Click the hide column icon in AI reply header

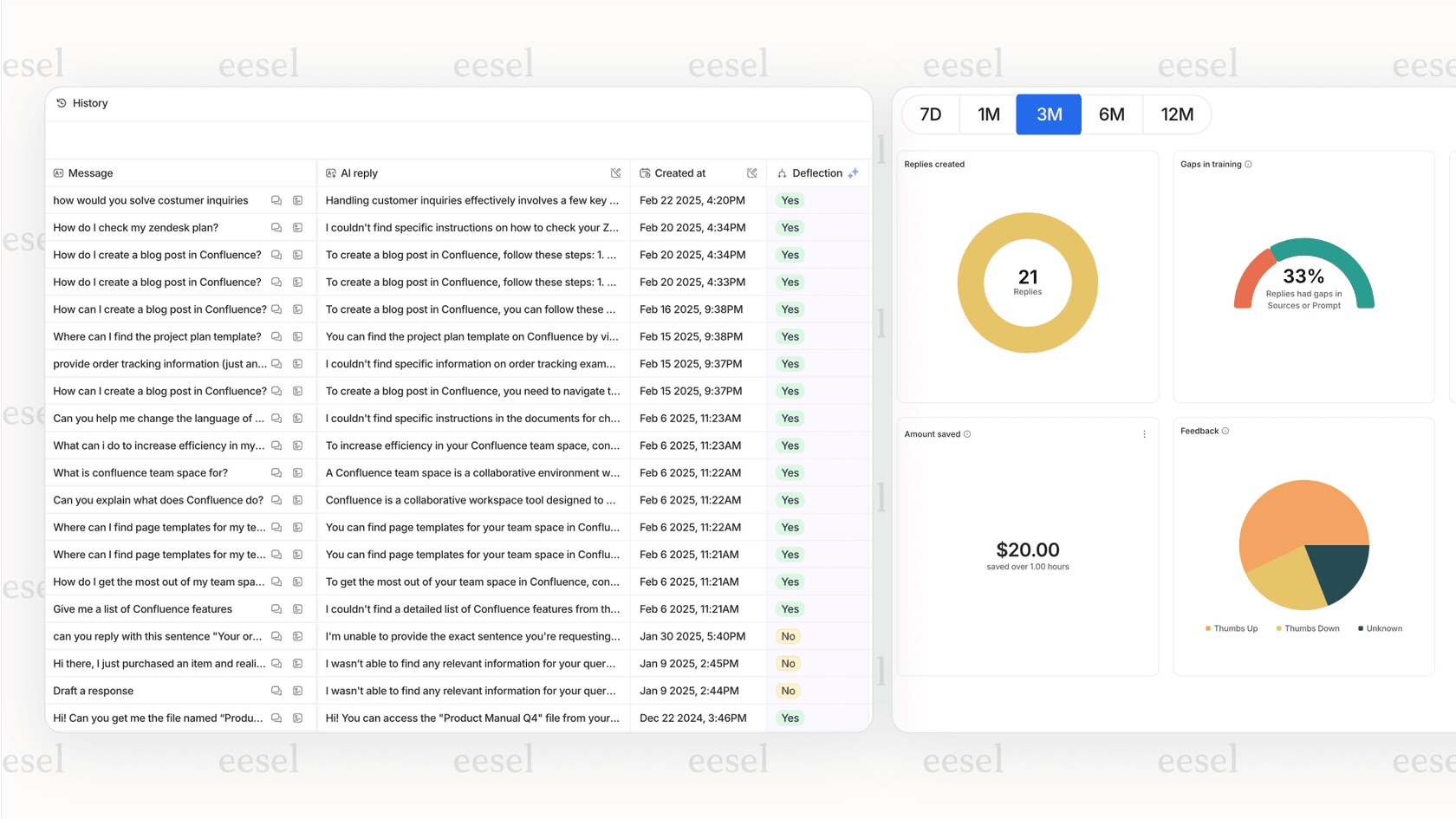[615, 173]
